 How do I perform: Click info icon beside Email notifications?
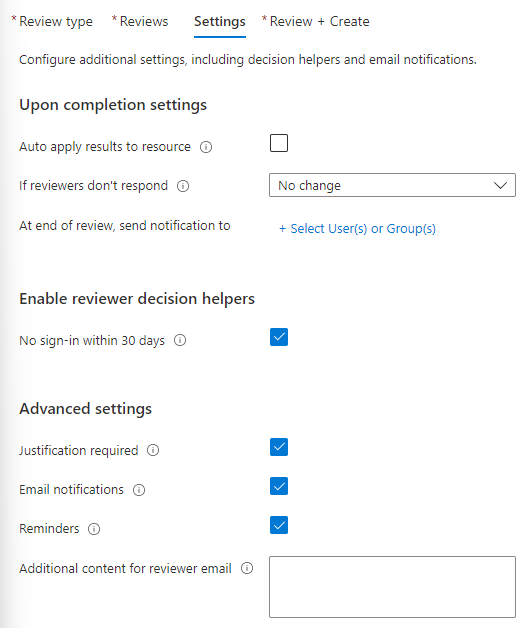click(139, 489)
